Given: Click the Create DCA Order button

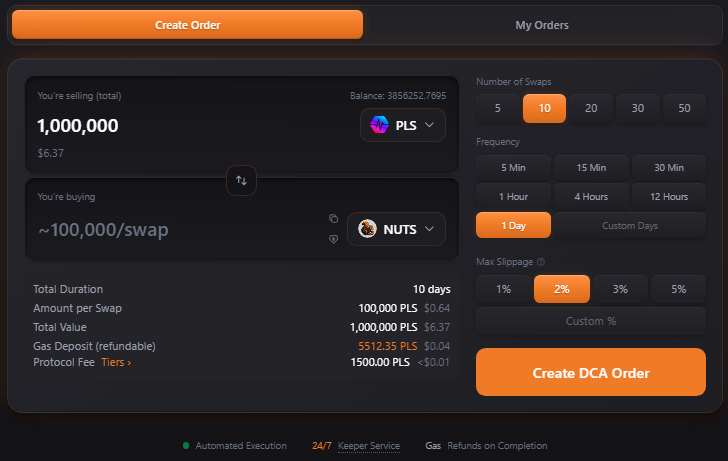Looking at the screenshot, I should tap(591, 372).
